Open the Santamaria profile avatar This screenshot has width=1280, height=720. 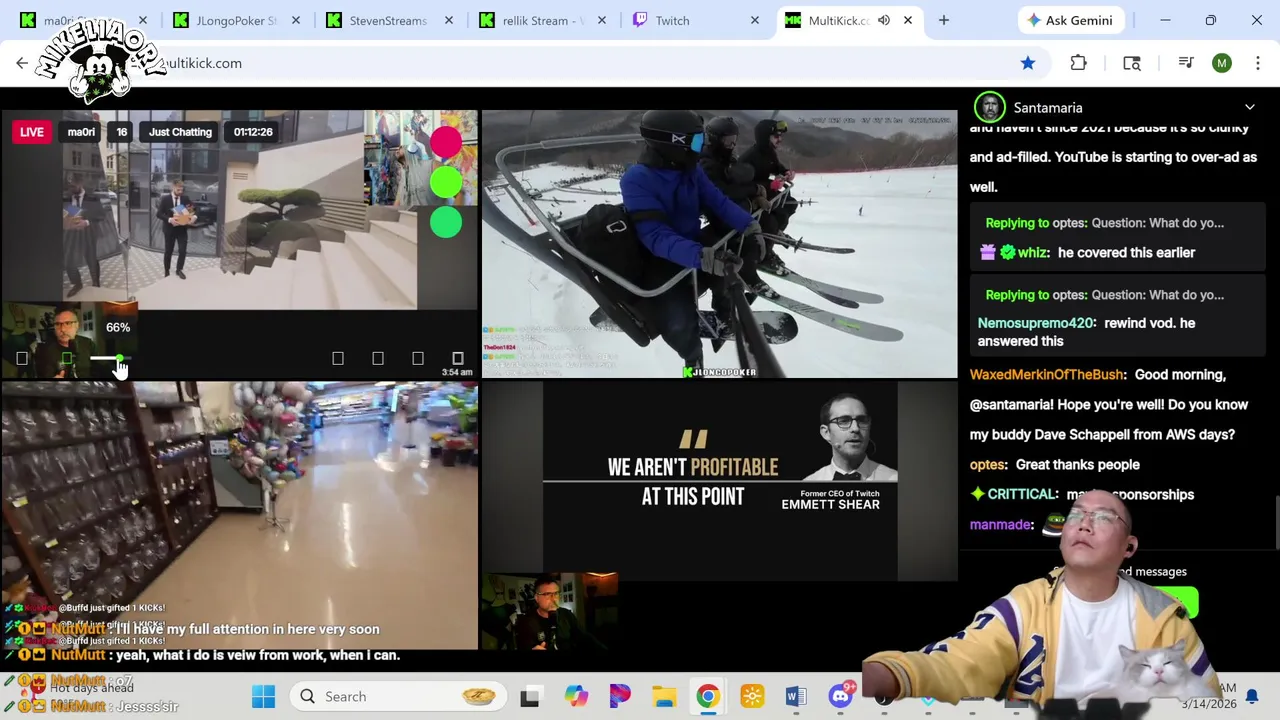point(989,107)
